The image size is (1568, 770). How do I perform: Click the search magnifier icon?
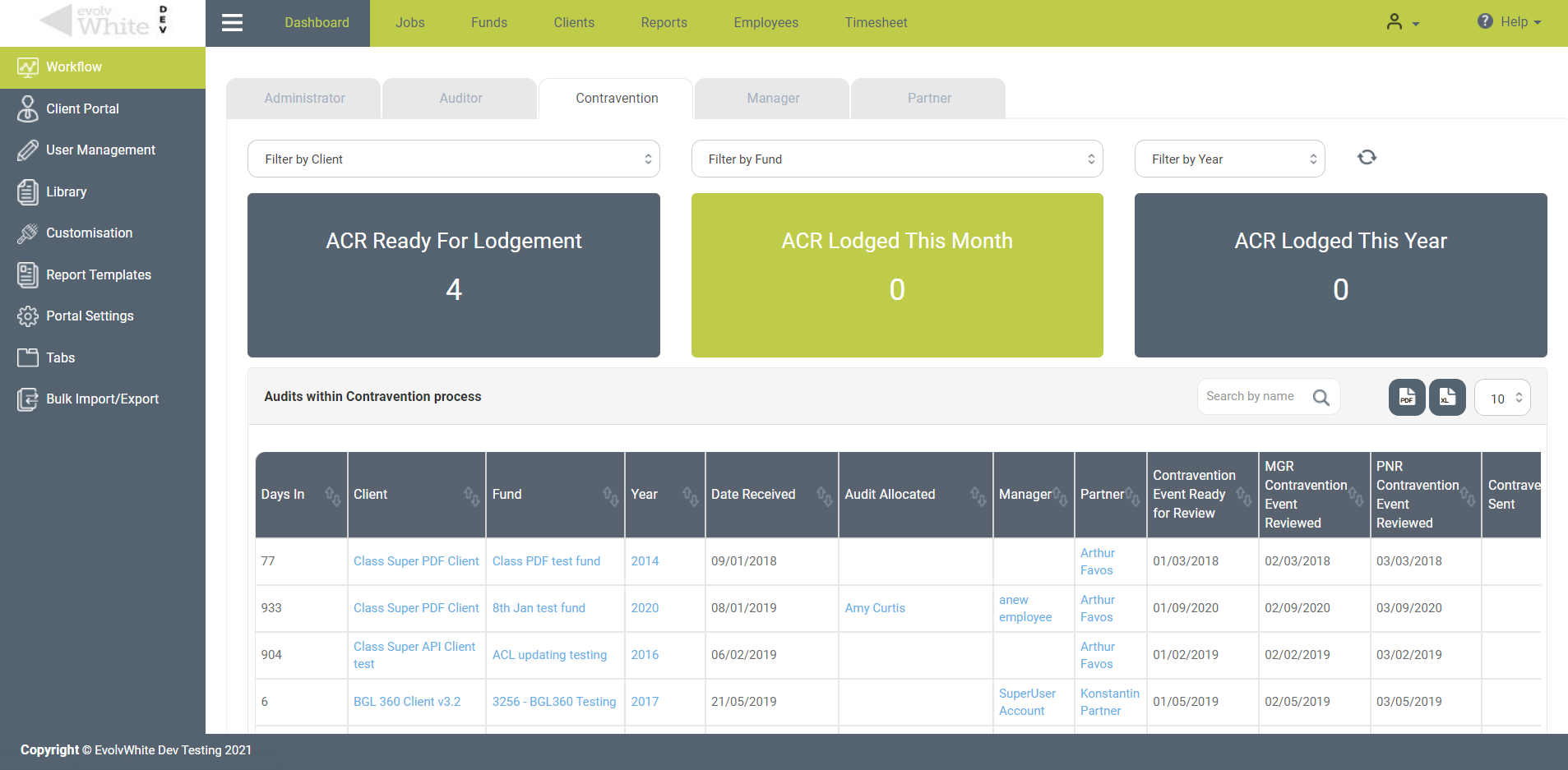(x=1321, y=397)
